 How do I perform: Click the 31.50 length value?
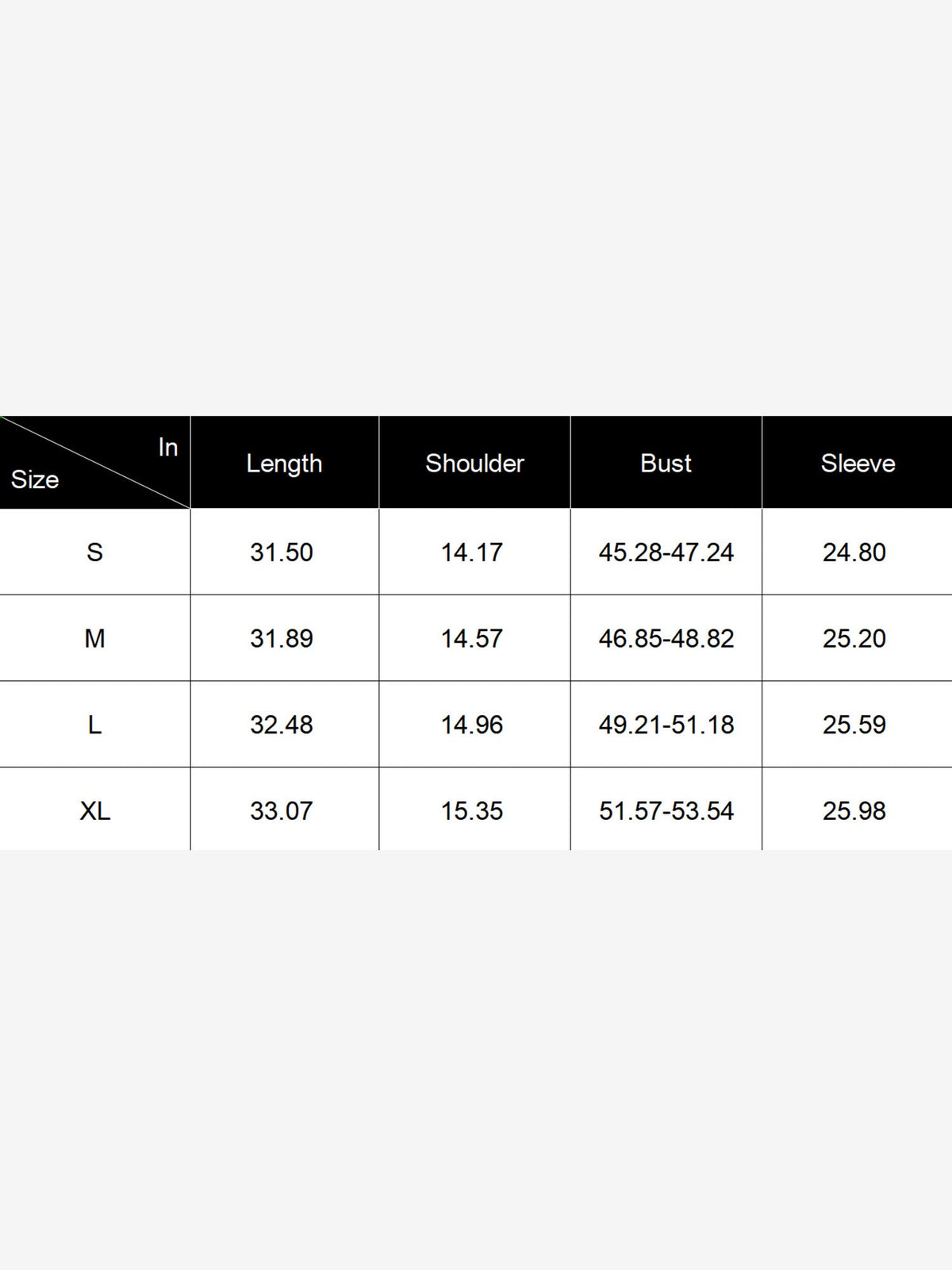click(x=282, y=552)
